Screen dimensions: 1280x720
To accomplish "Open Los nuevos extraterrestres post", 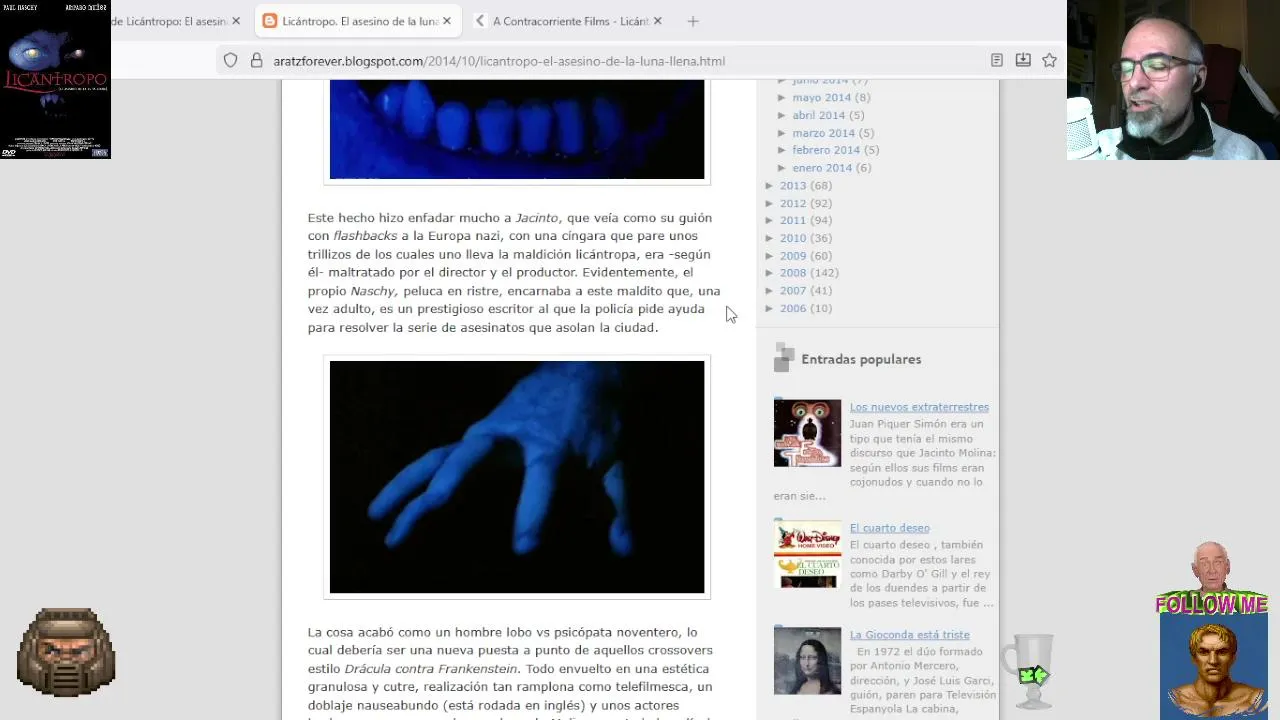I will 919,407.
